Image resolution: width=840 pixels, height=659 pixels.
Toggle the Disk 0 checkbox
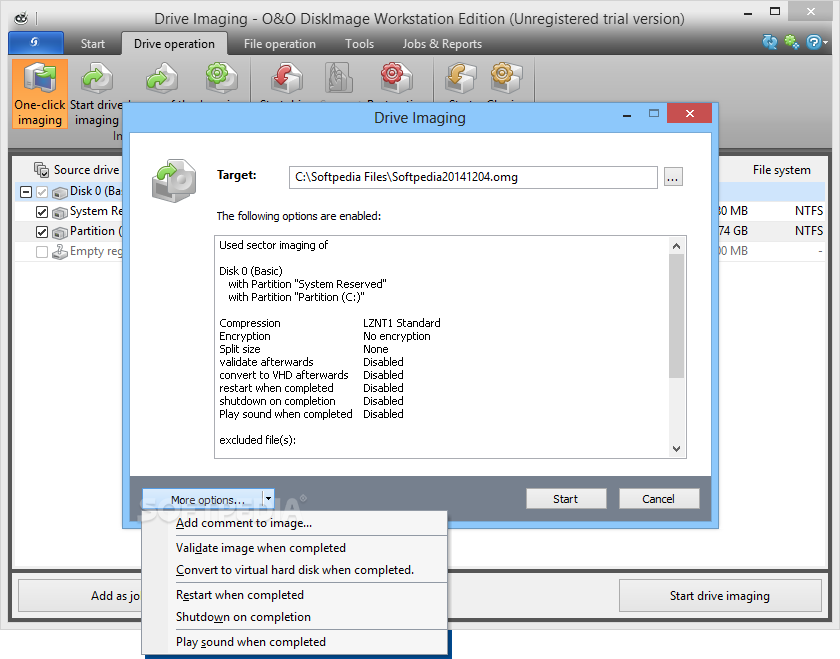(x=42, y=192)
